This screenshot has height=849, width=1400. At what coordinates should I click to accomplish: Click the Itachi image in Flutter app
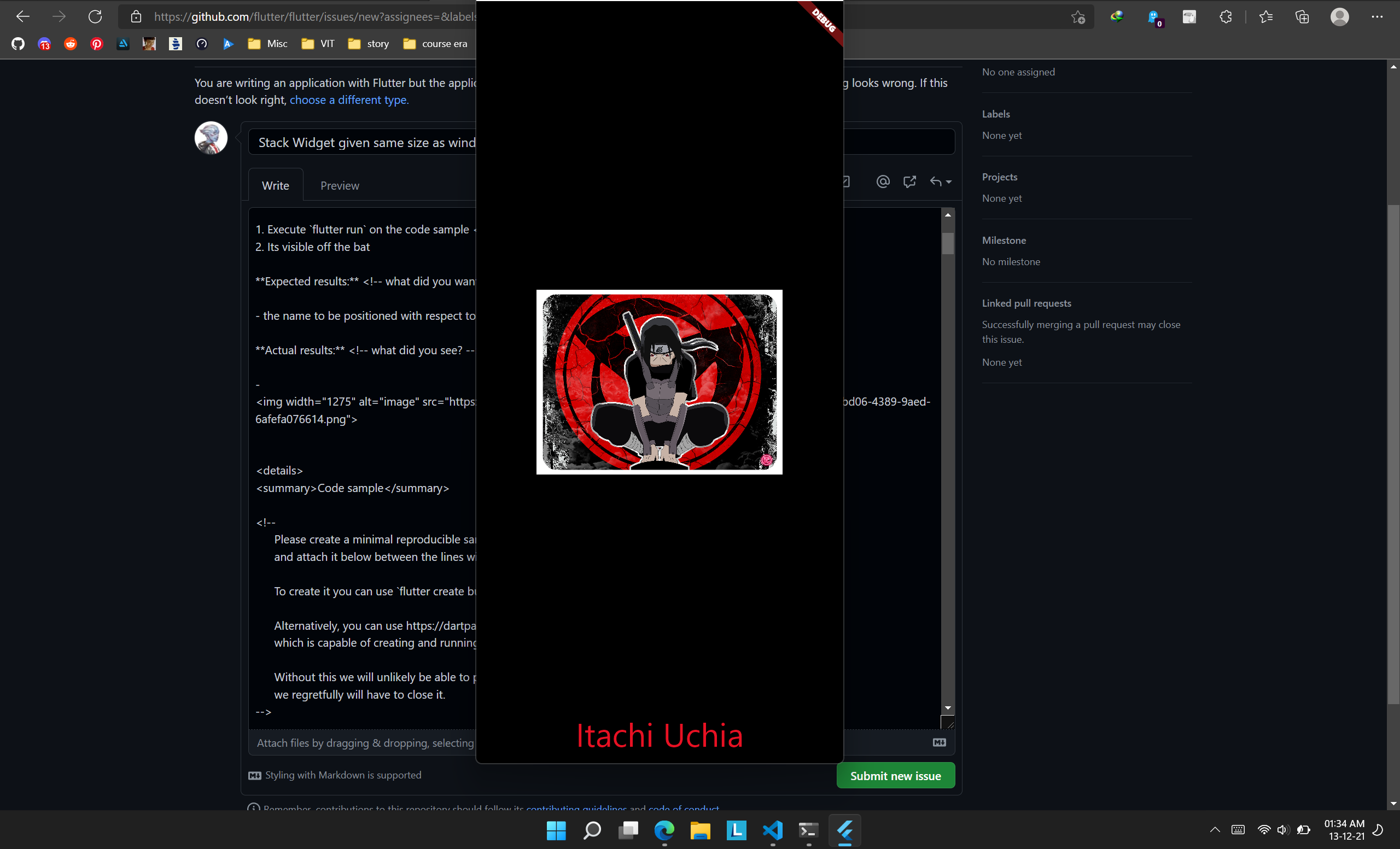pos(659,382)
